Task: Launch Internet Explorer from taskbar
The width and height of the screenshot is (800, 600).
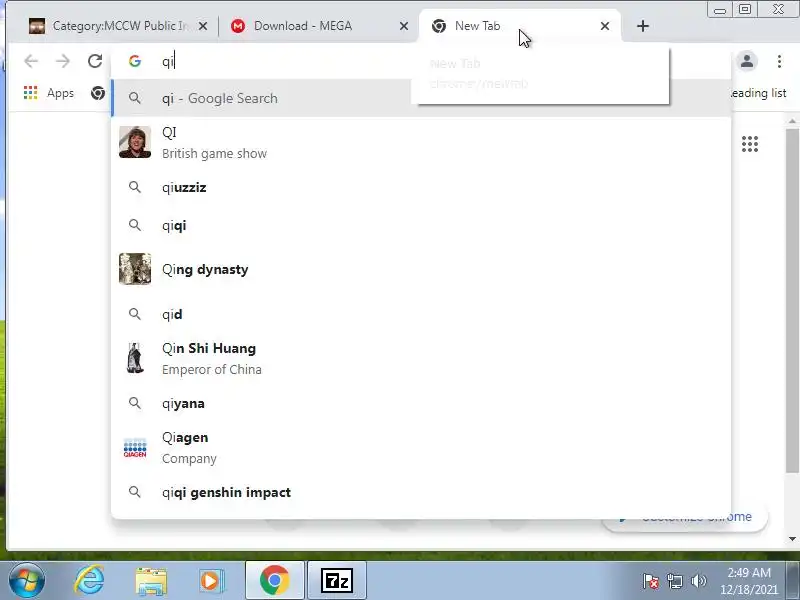Action: tap(89, 581)
